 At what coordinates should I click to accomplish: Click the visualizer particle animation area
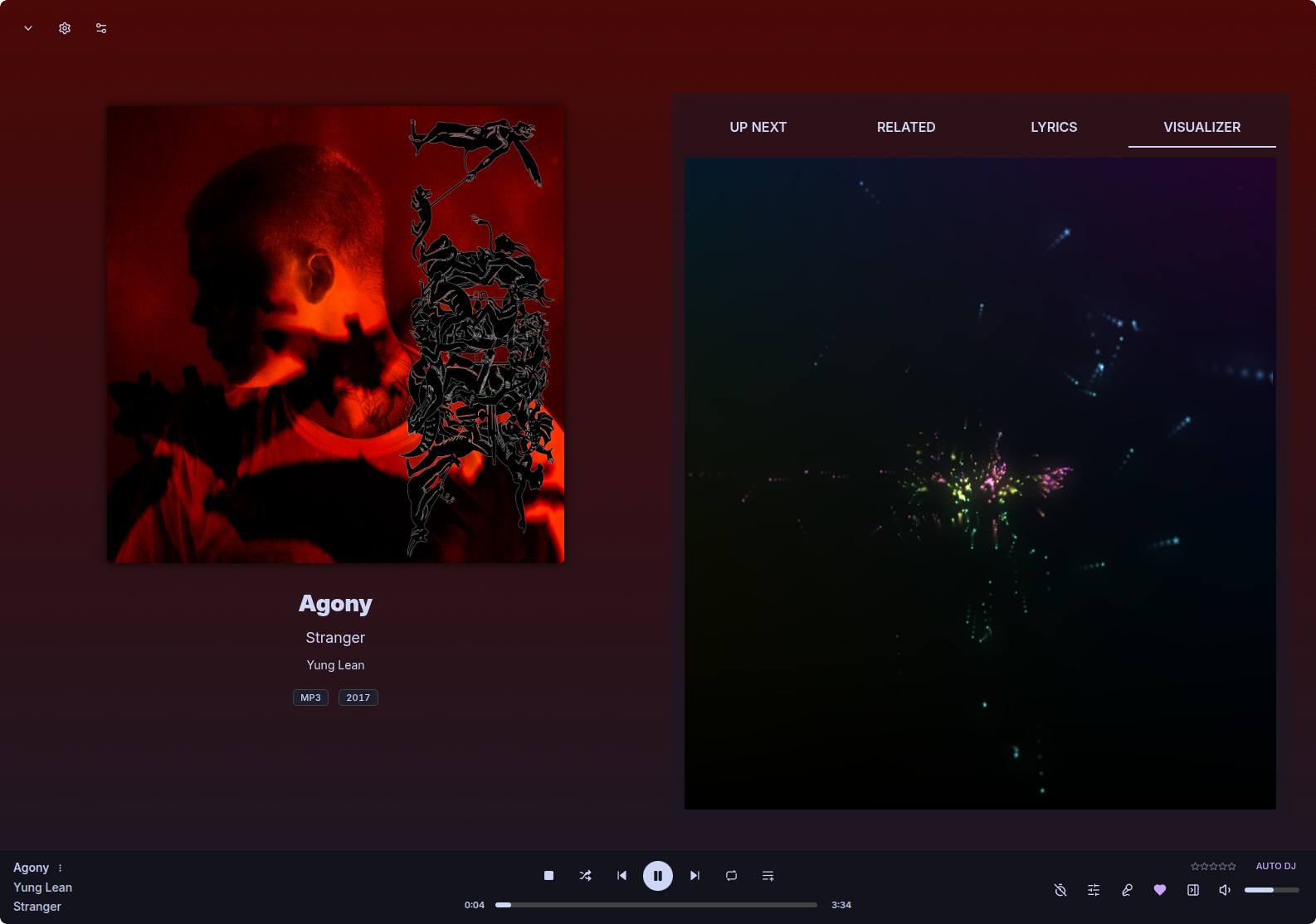pos(980,484)
